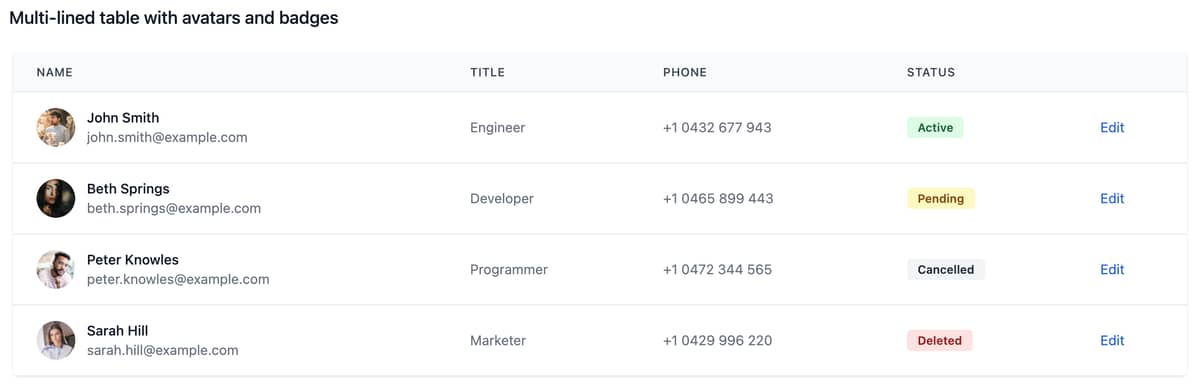The height and width of the screenshot is (389, 1200).
Task: Click the red Deleted status badge
Action: [939, 340]
